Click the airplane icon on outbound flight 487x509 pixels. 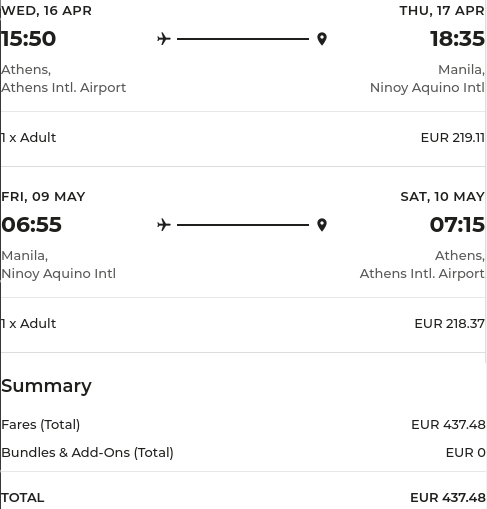coord(164,39)
